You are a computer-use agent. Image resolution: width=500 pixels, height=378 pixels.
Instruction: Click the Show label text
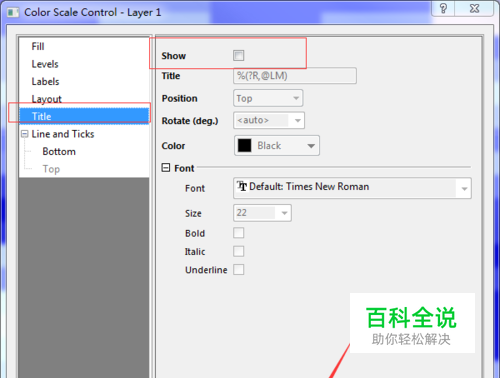[173, 56]
